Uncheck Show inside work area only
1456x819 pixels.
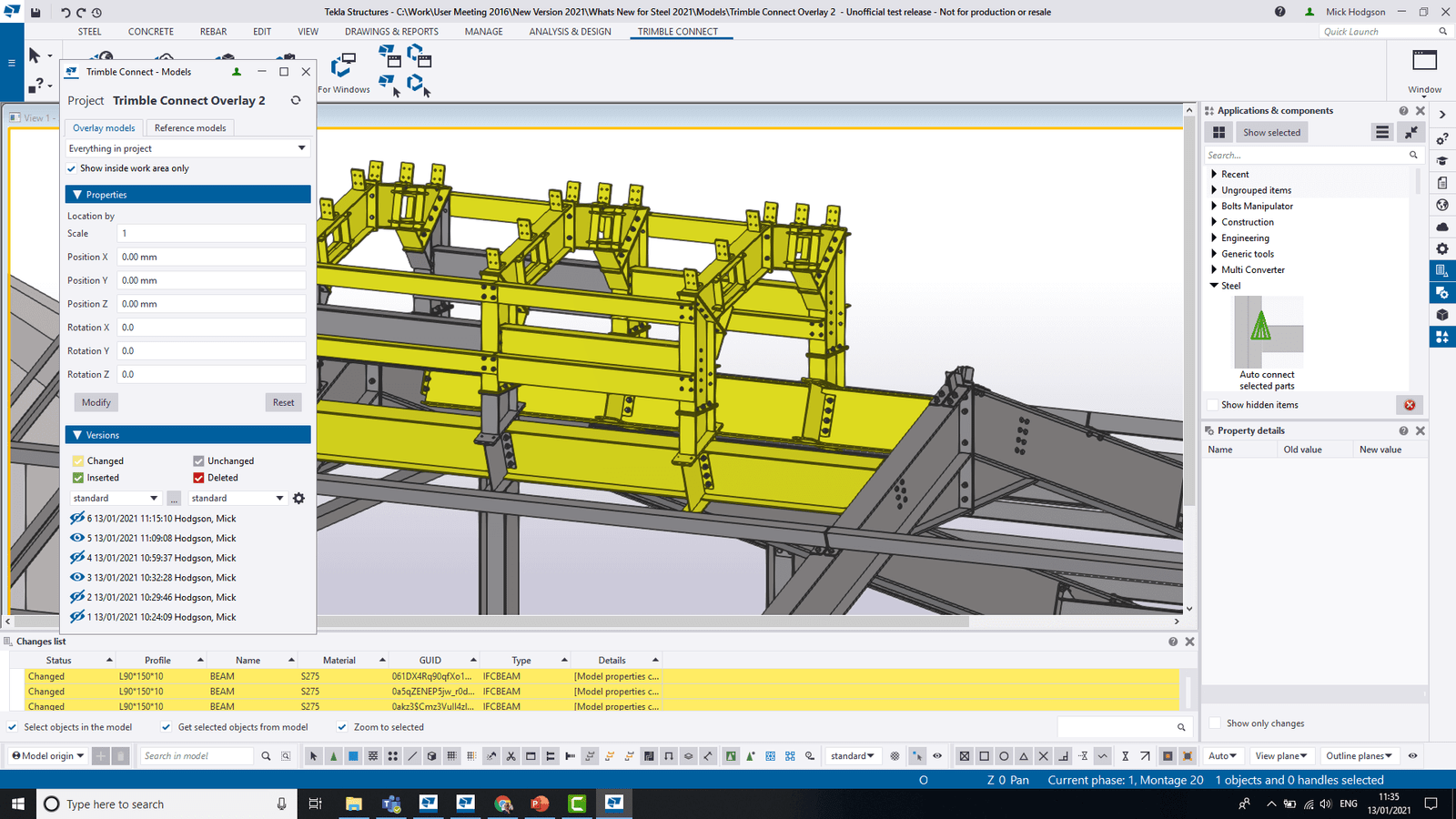point(72,168)
